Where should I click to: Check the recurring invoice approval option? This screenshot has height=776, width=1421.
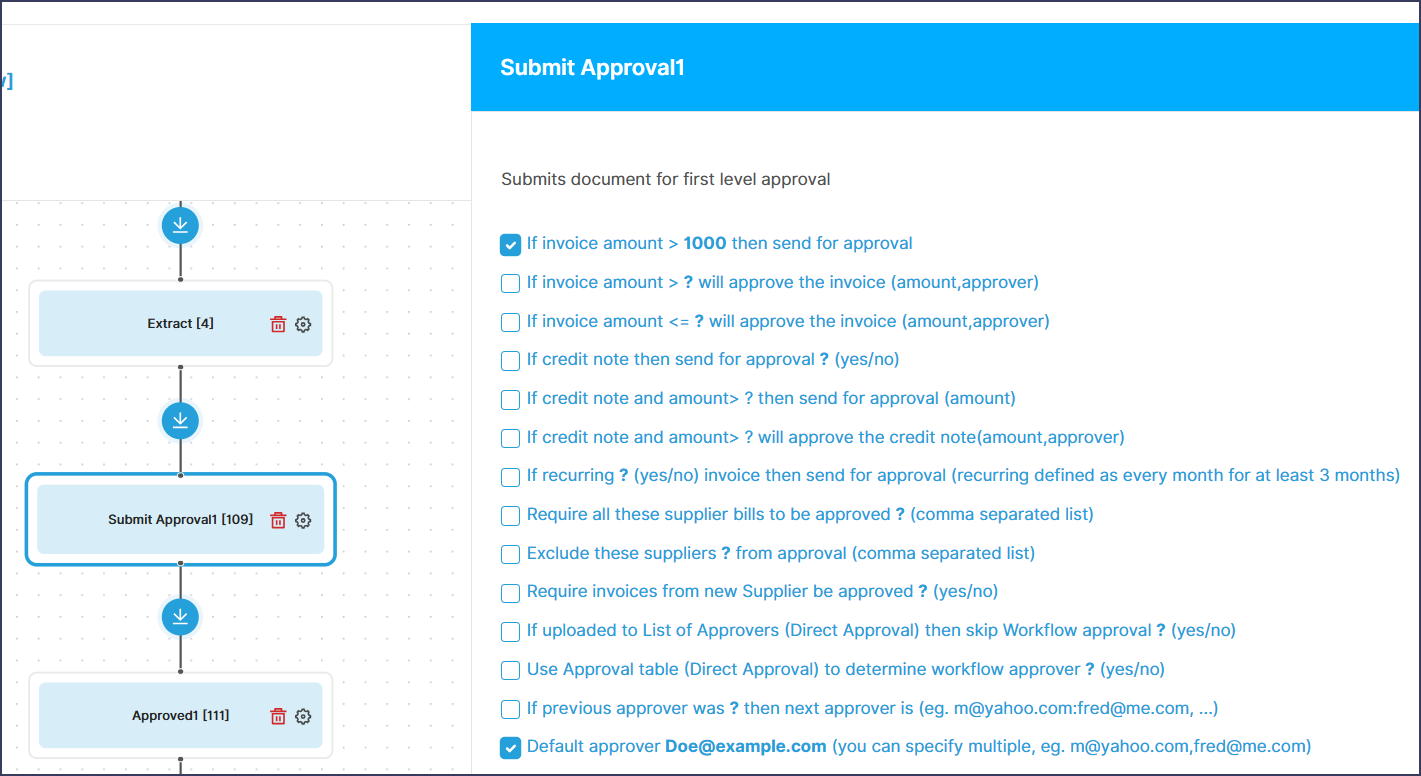pos(510,477)
